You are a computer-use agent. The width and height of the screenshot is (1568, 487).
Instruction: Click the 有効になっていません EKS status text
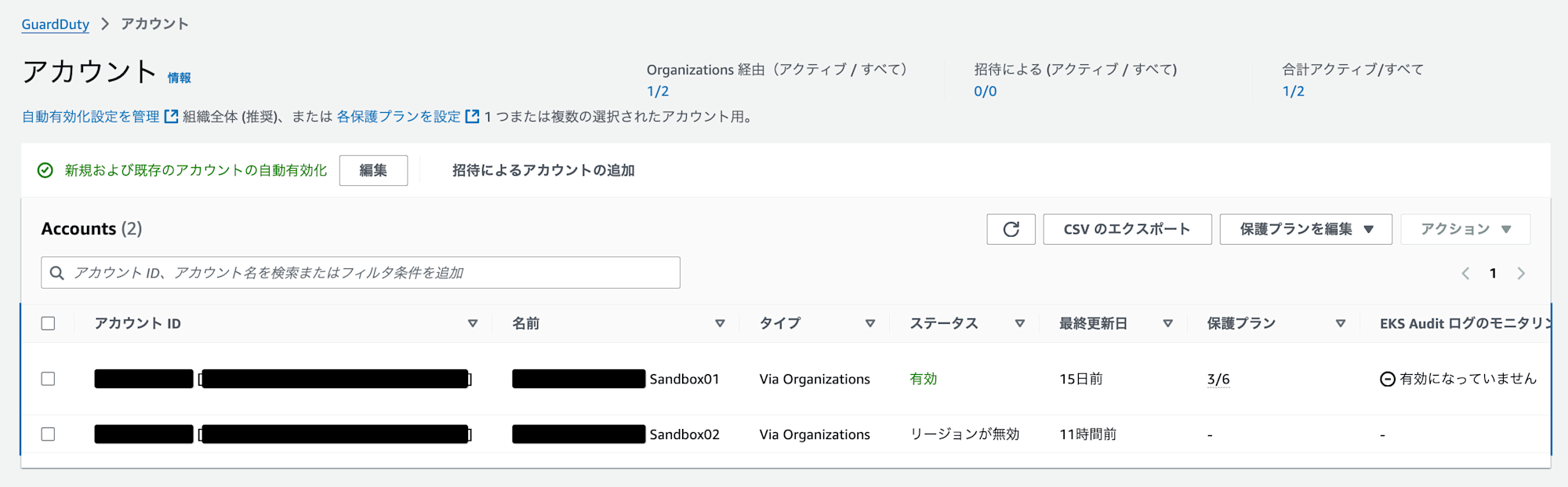point(1468,379)
